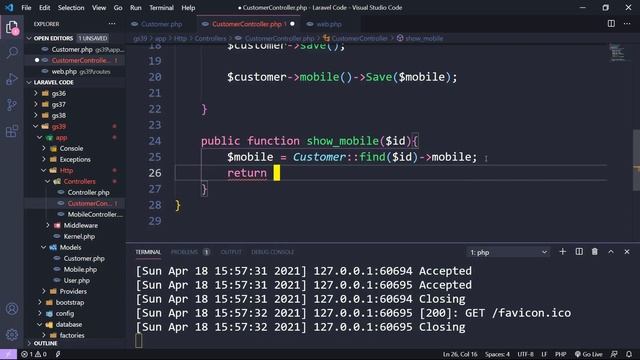640x360 pixels.
Task: Open the Run menu
Action: coord(136,8)
